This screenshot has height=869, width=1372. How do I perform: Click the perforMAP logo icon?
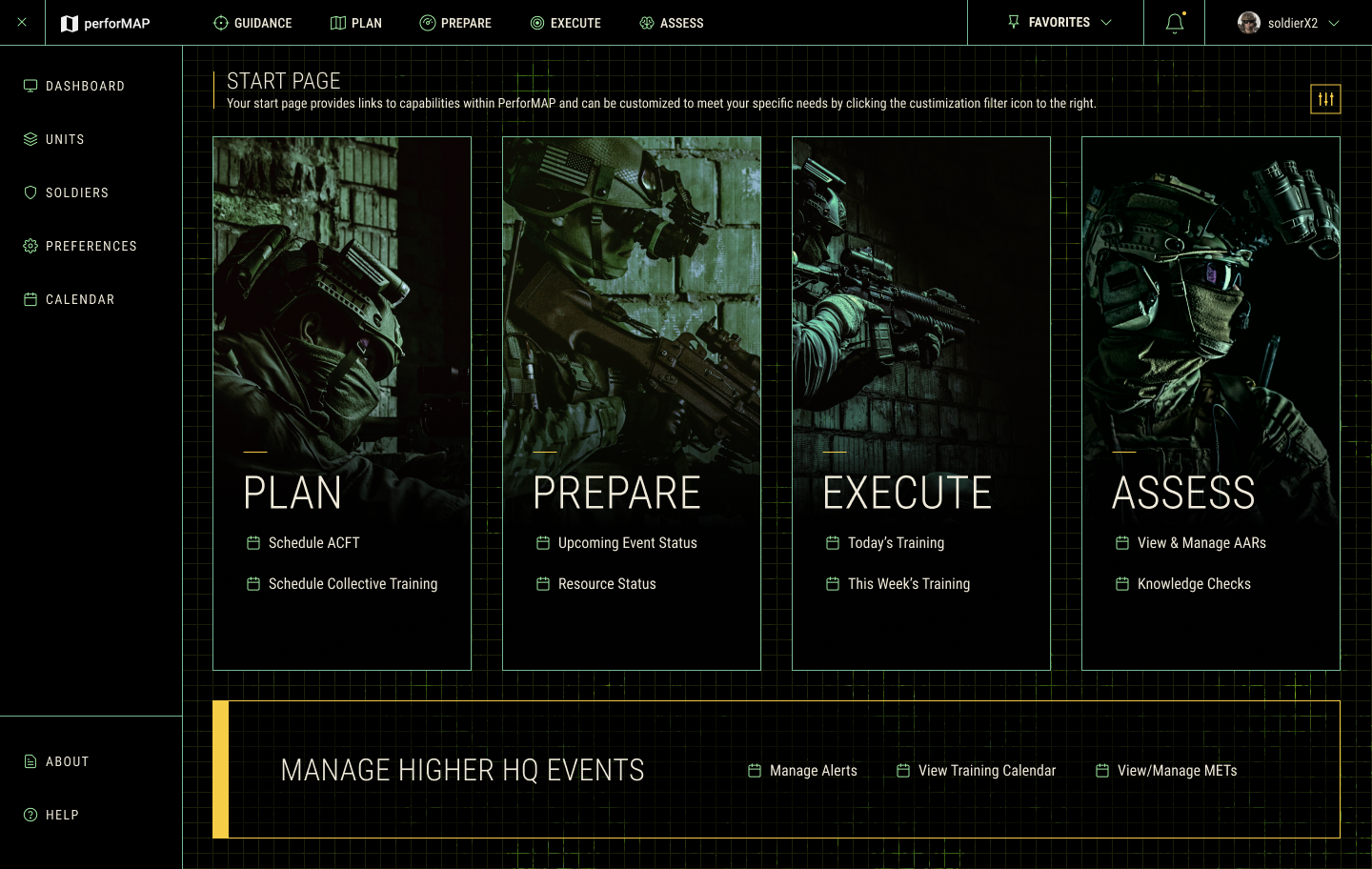tap(70, 24)
